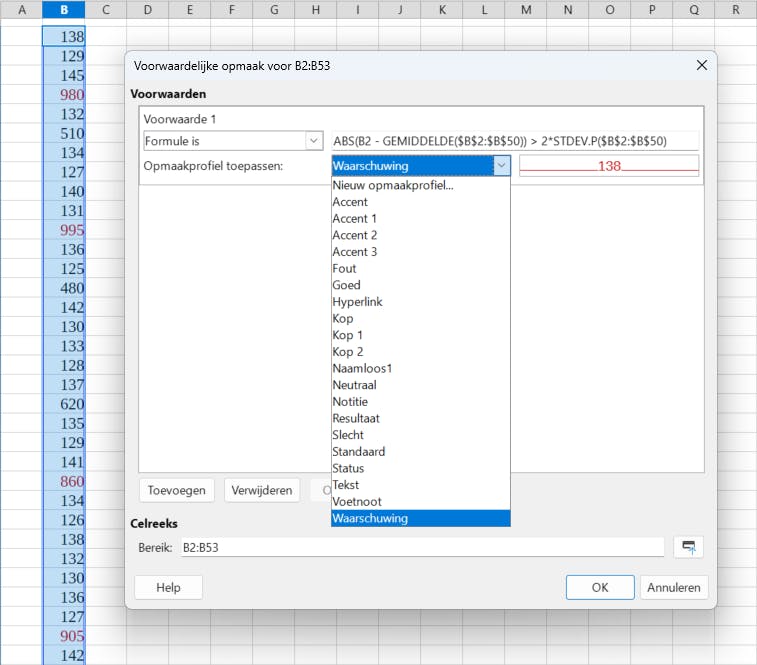Close the Voorwaardelijke opmaak dialog
Viewport: 757px width, 665px height.
point(701,65)
